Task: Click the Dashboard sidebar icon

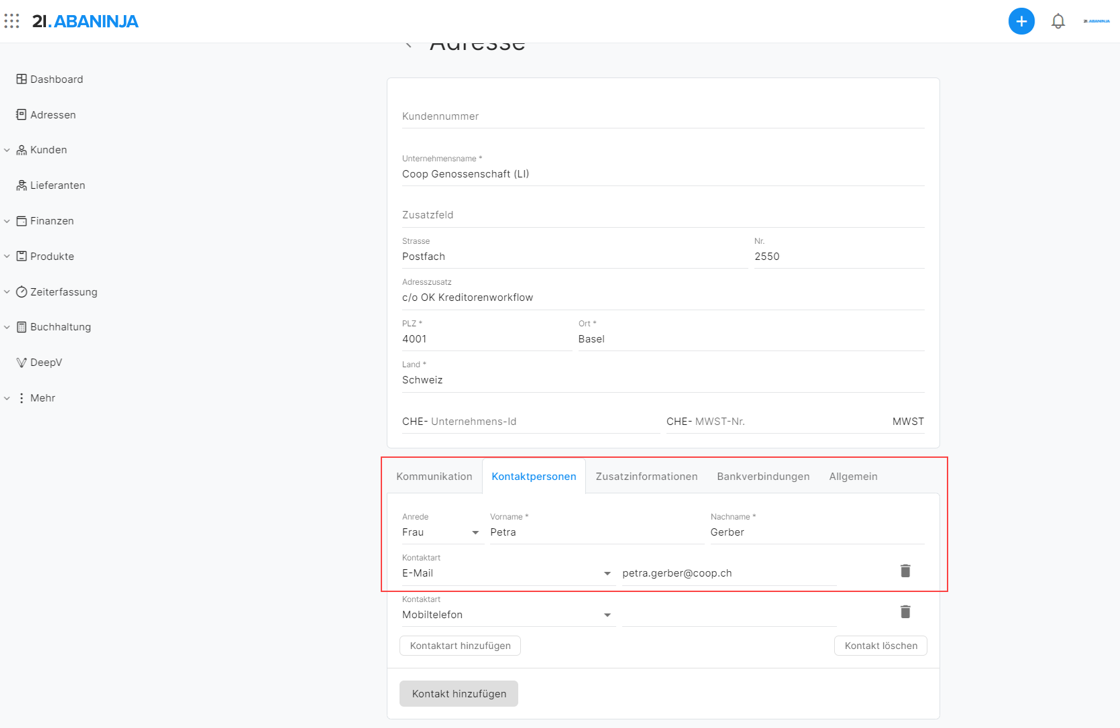Action: click(21, 79)
